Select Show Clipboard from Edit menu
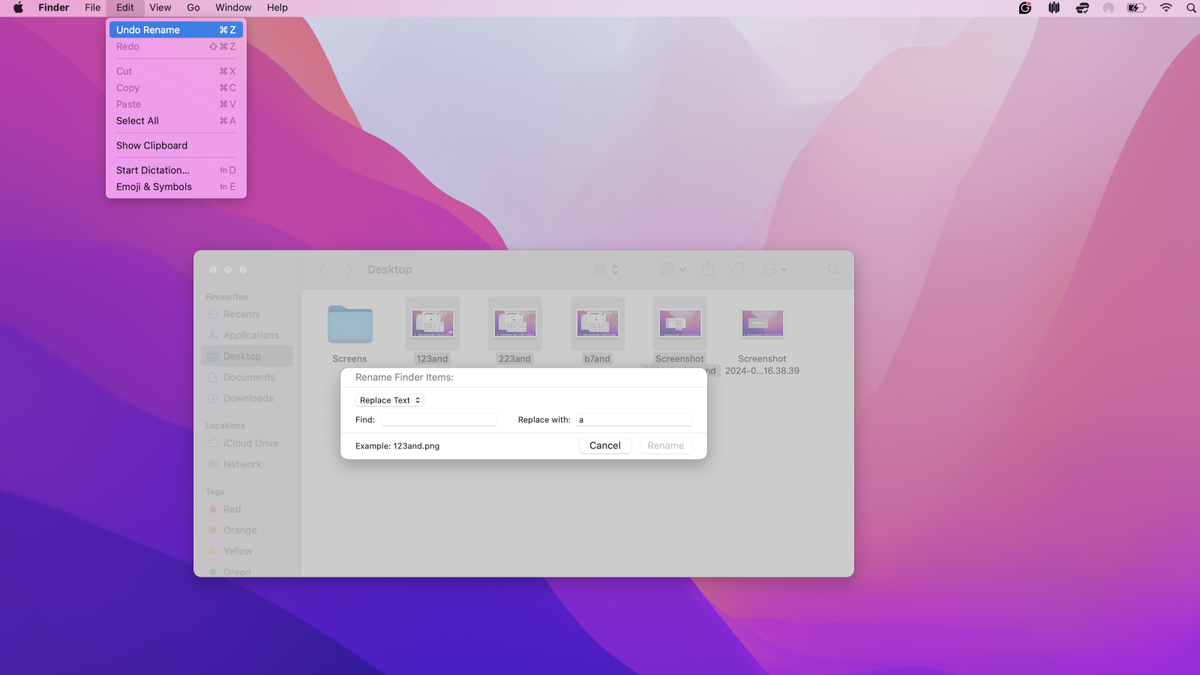Screen dimensions: 1200x675 point(151,145)
